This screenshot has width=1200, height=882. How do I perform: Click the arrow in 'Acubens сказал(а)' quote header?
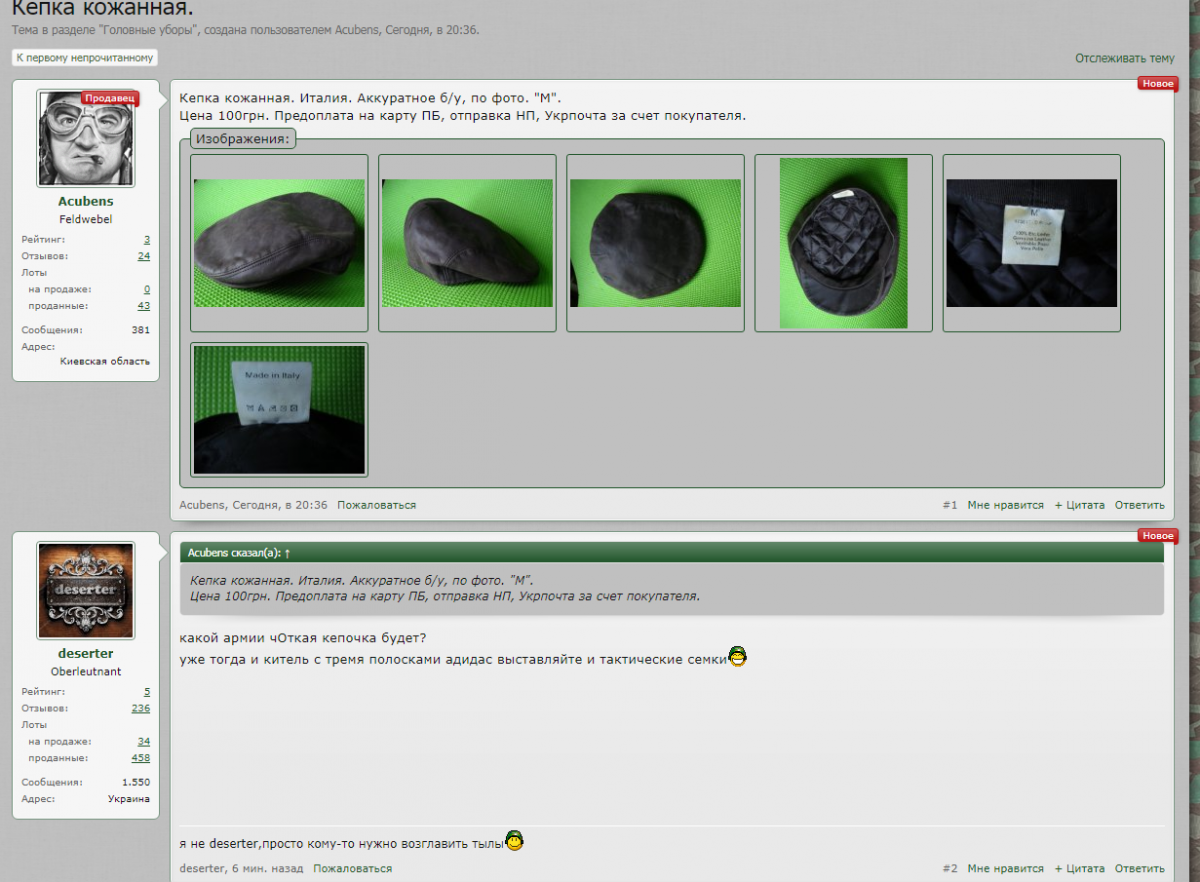[288, 552]
